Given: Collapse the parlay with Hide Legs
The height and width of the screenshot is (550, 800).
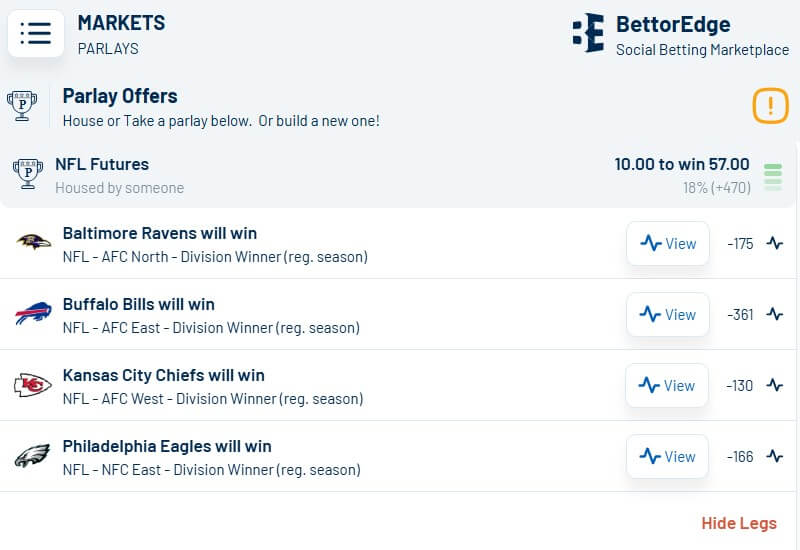Looking at the screenshot, I should point(738,523).
